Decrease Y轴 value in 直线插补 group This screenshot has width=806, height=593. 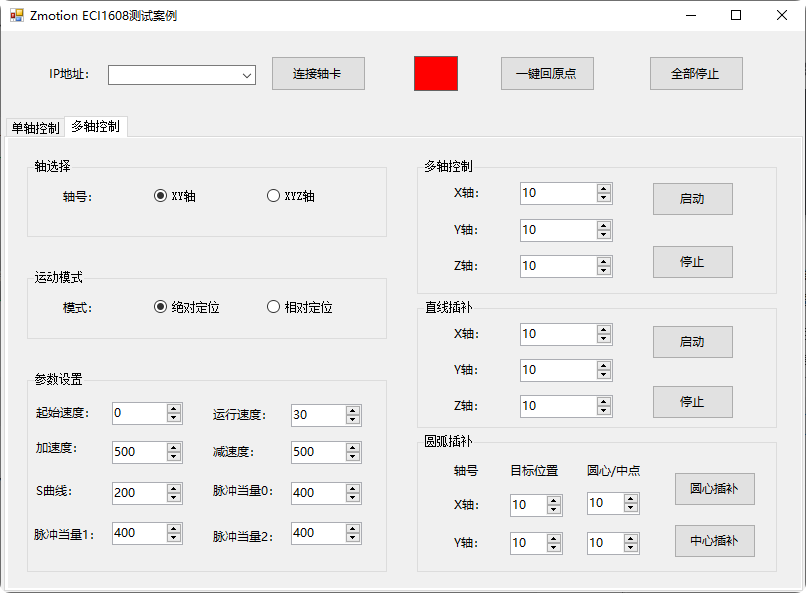(x=604, y=375)
